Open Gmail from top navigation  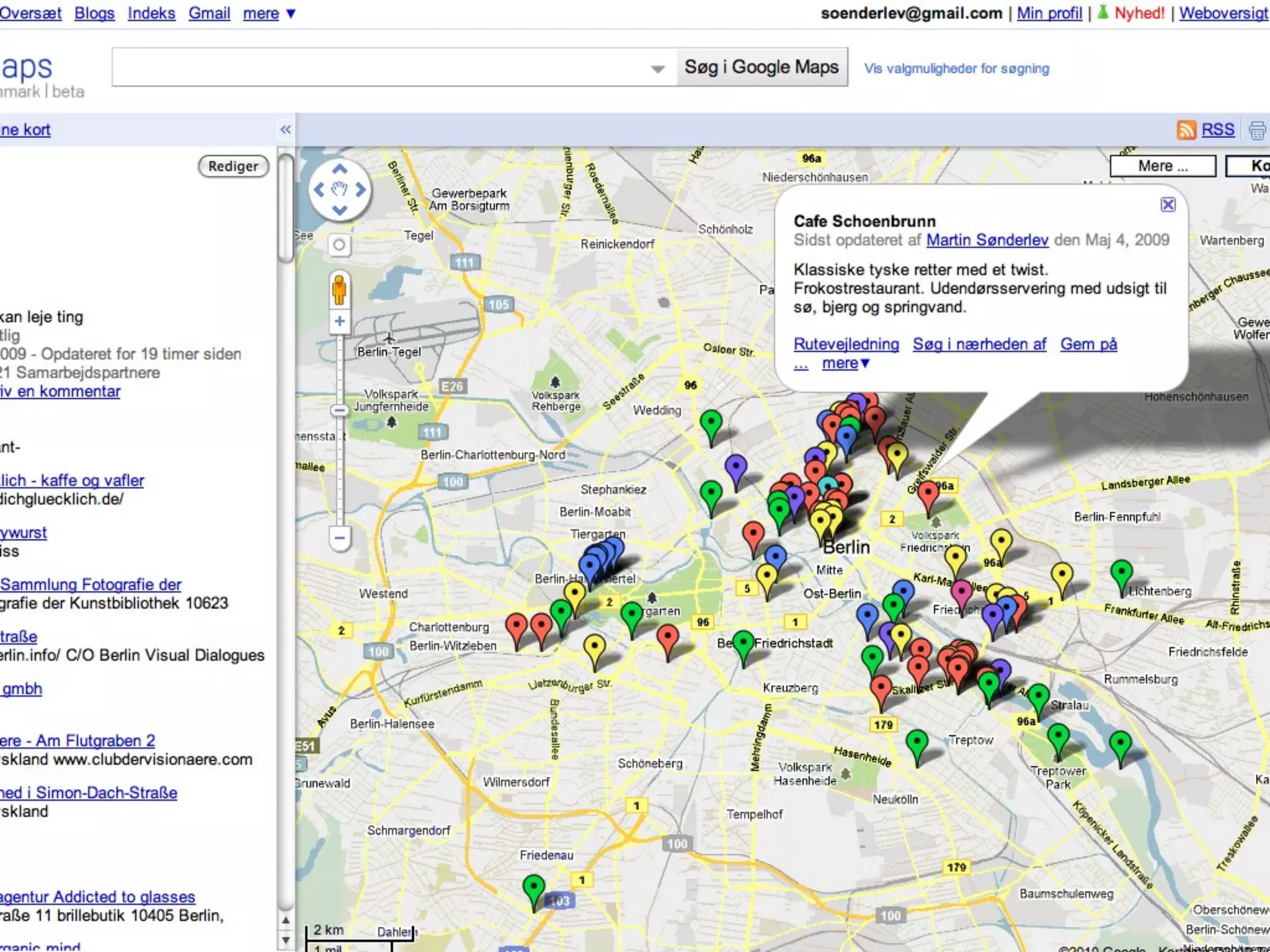point(209,13)
